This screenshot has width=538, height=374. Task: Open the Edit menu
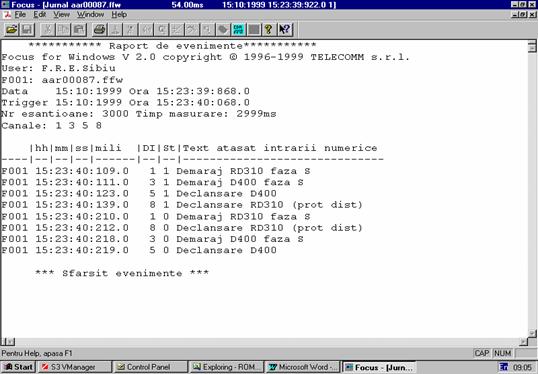pyautogui.click(x=40, y=14)
